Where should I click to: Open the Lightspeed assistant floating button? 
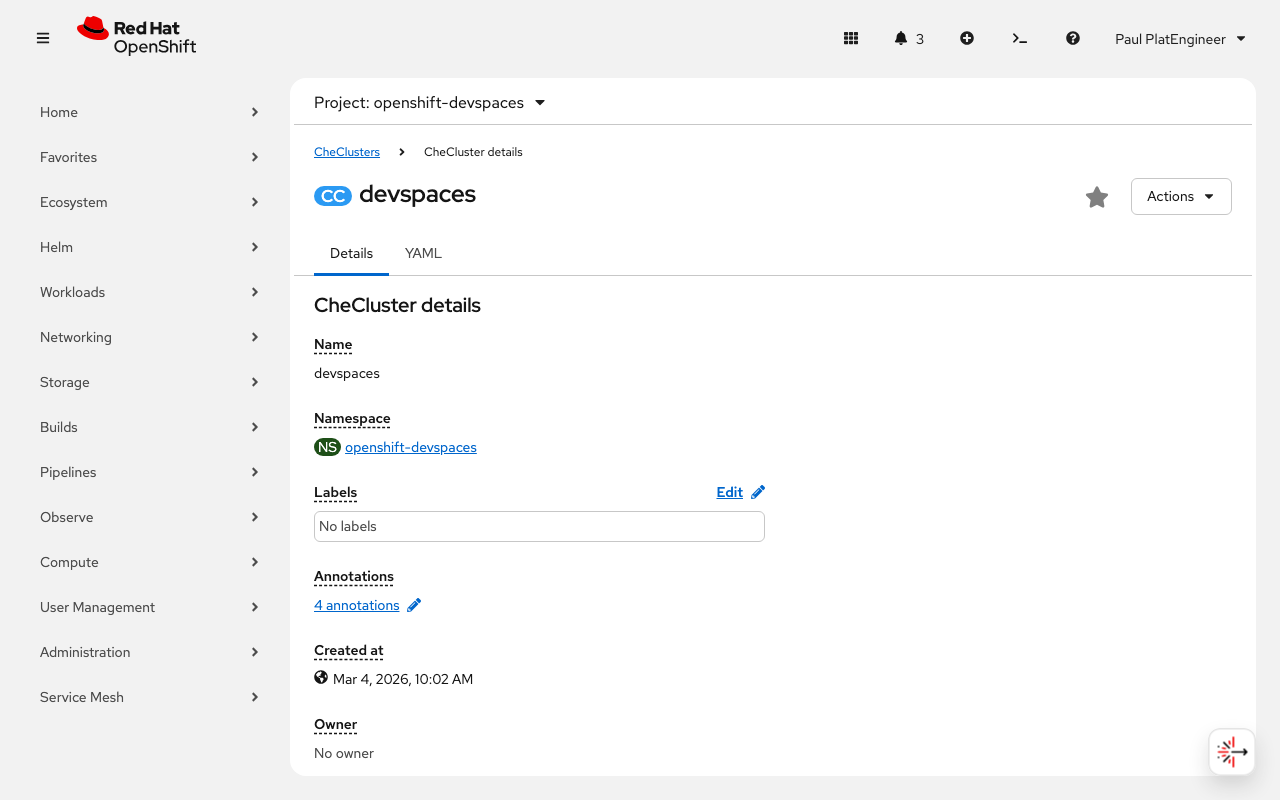[1231, 751]
